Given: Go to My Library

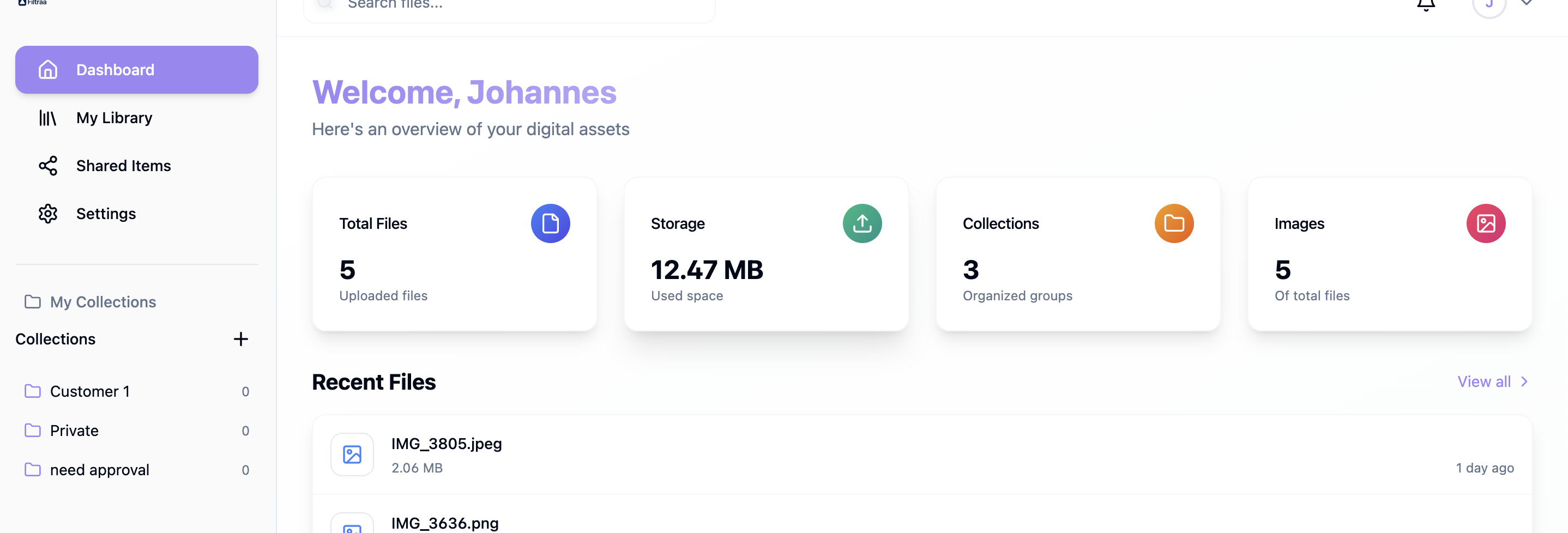Looking at the screenshot, I should (136, 117).
